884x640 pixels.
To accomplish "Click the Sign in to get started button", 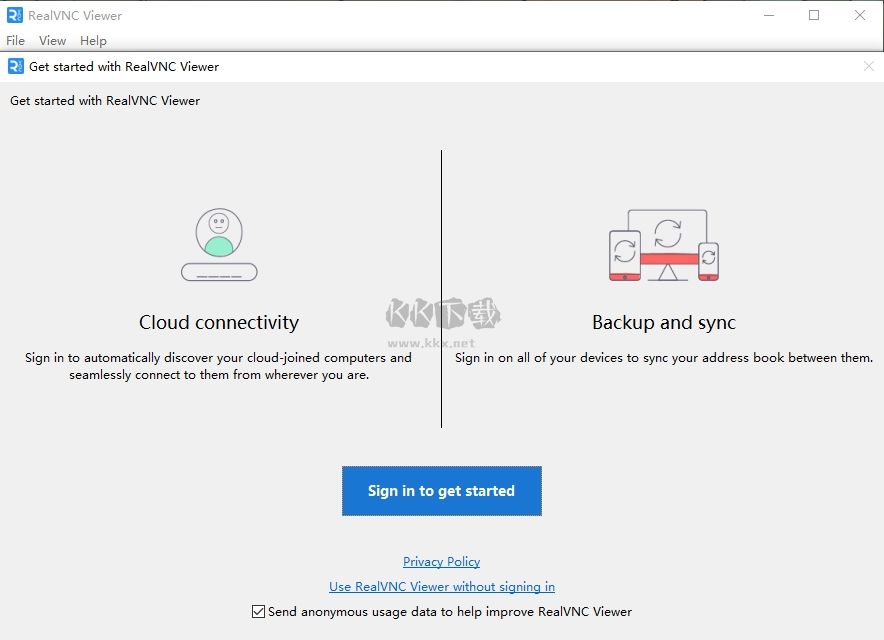I will tap(441, 491).
